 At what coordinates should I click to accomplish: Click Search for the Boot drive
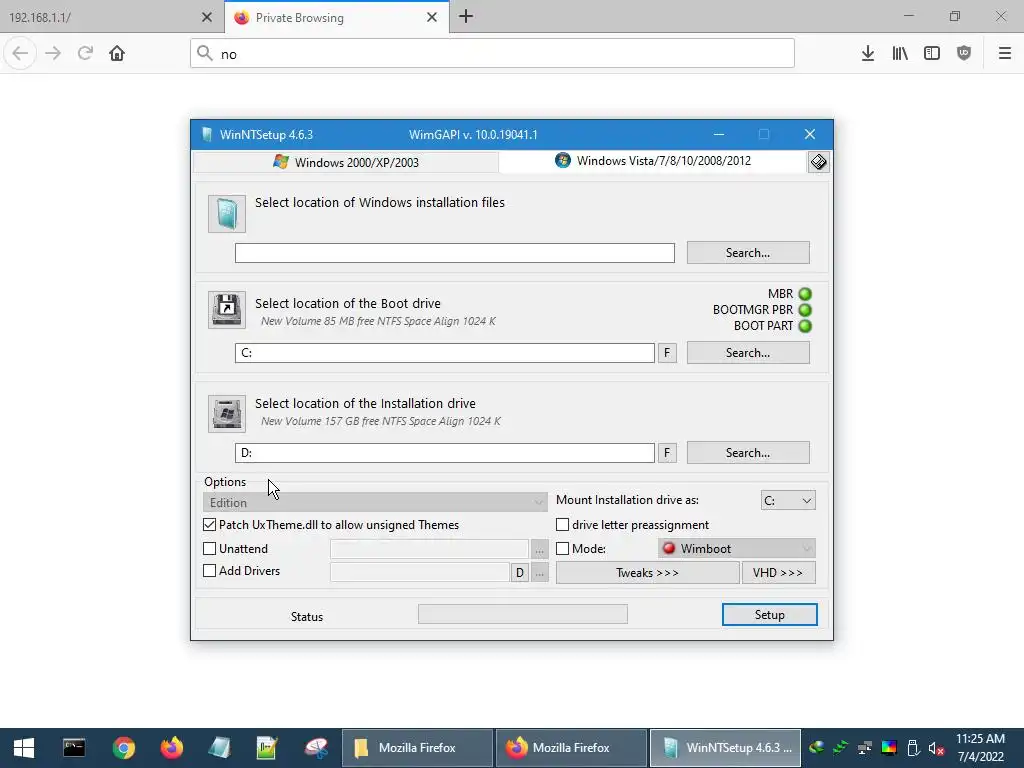click(x=748, y=353)
